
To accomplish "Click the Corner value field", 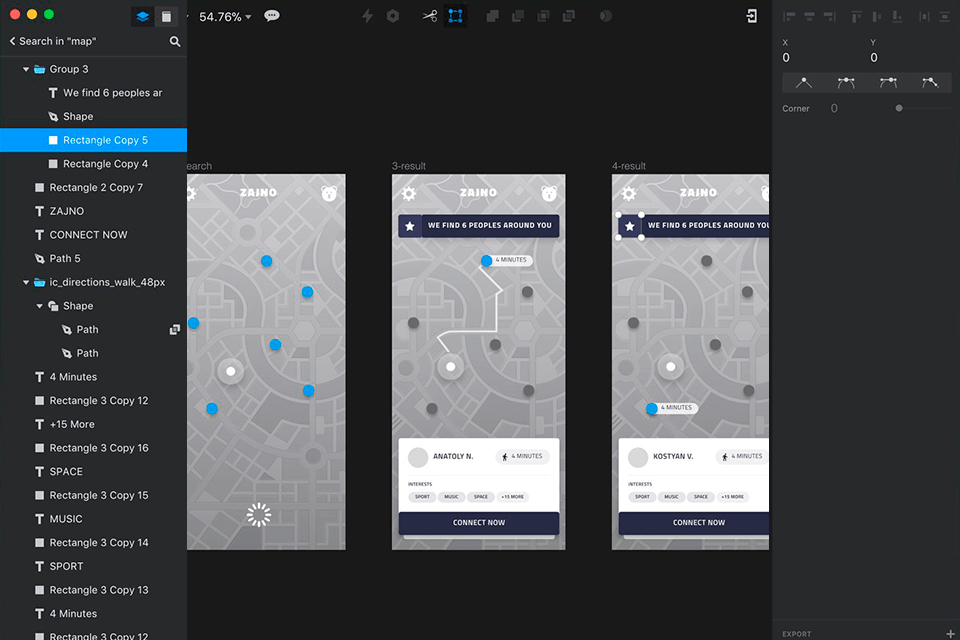I will point(834,108).
